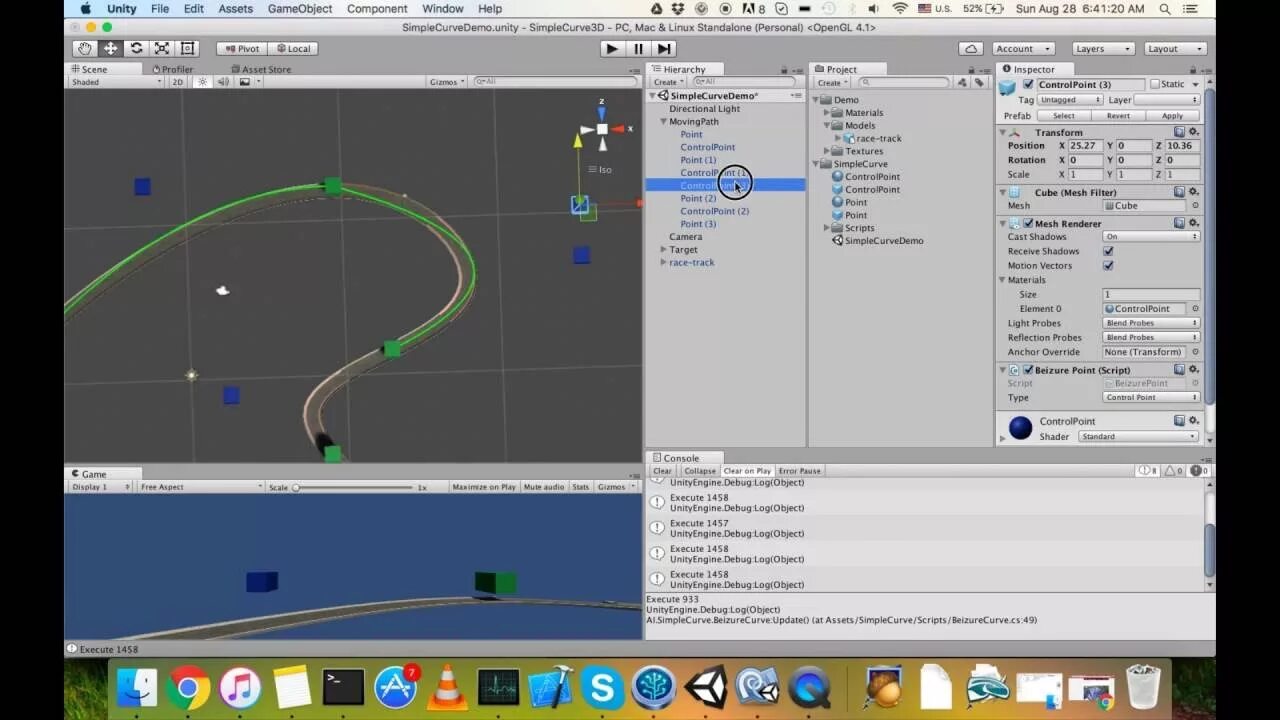Open the Transform component gear menu

coord(1193,132)
